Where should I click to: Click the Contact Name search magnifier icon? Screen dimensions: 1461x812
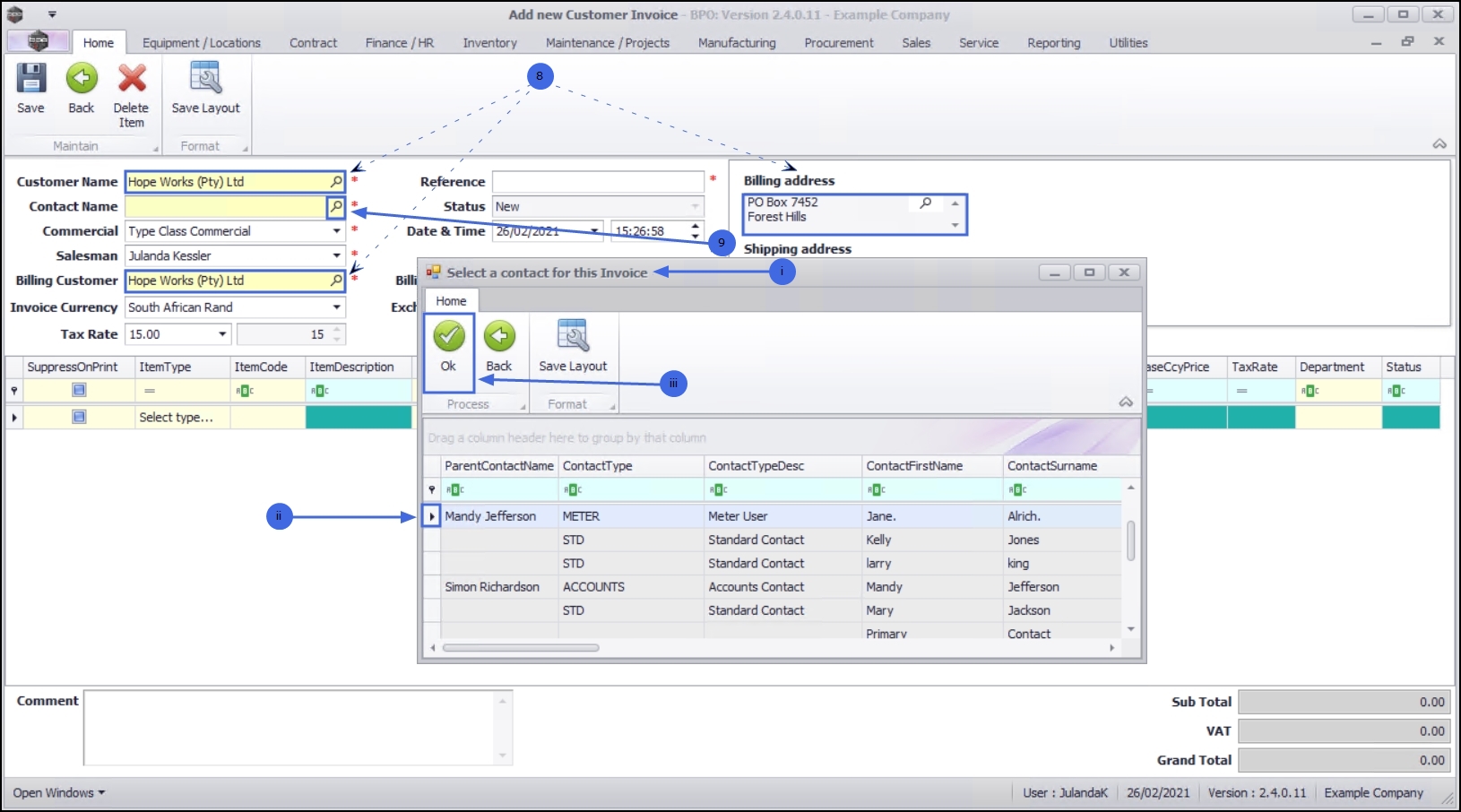[x=335, y=207]
